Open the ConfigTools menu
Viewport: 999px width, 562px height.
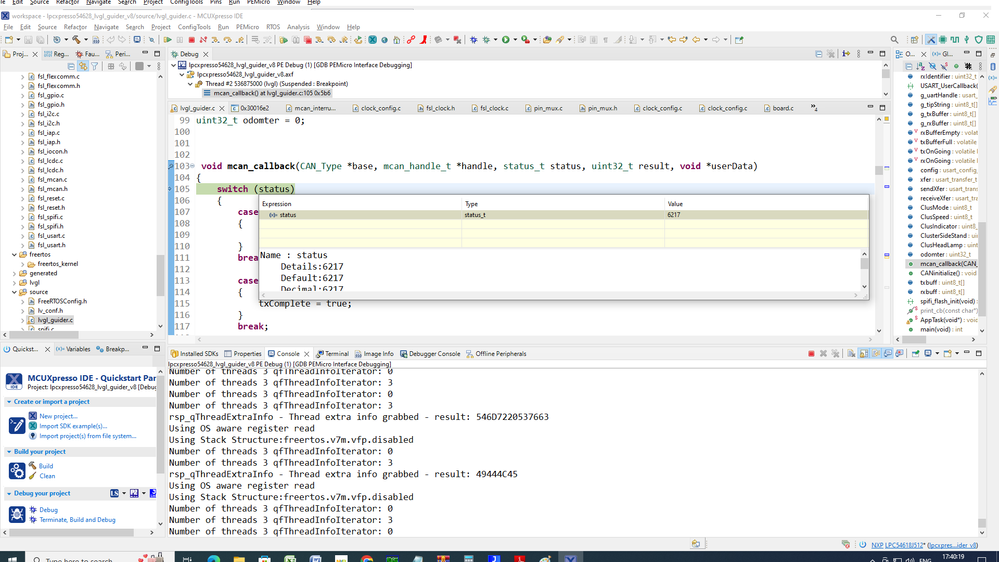(x=194, y=27)
